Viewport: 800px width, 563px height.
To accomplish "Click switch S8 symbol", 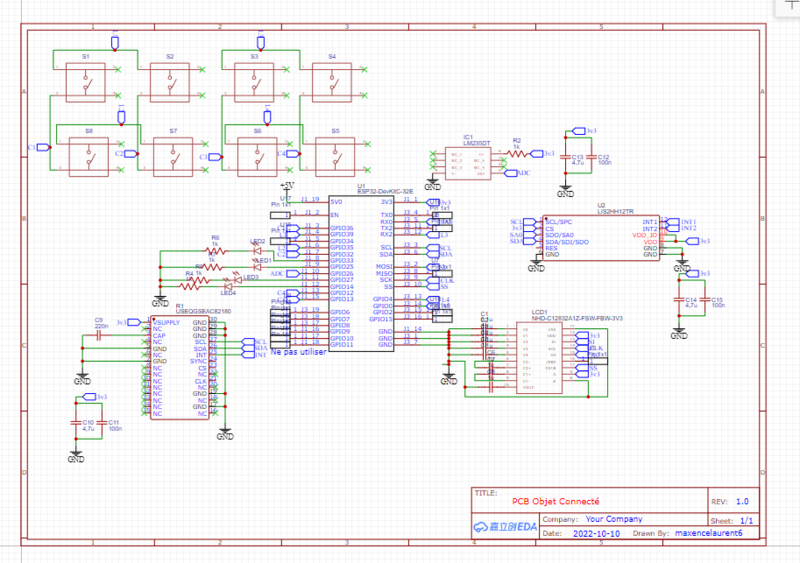I will coord(88,155).
